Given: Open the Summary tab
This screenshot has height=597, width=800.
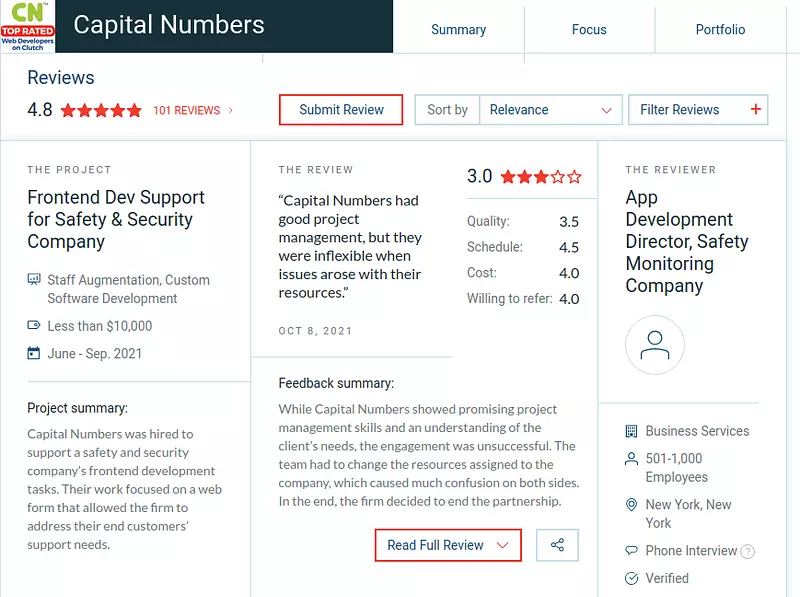Looking at the screenshot, I should tap(458, 30).
